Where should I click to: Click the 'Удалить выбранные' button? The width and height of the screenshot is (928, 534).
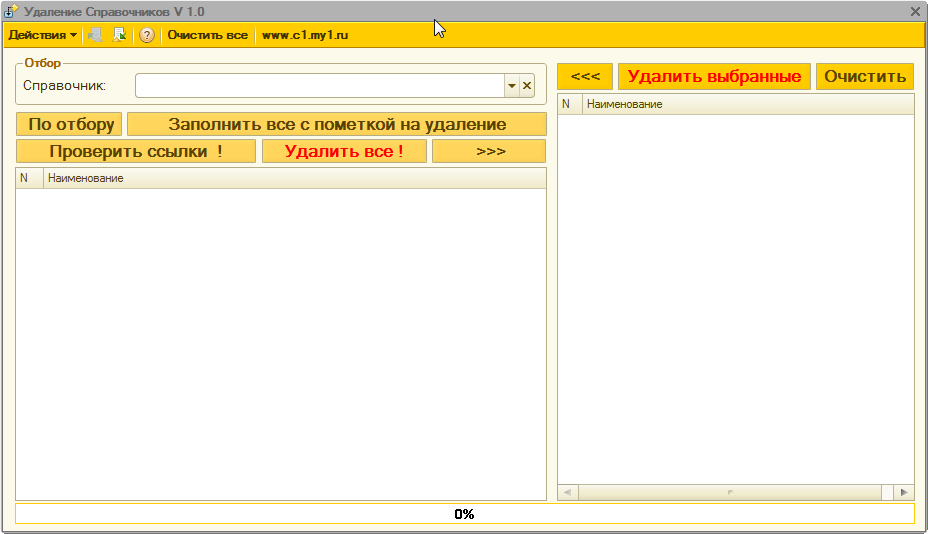click(x=714, y=76)
